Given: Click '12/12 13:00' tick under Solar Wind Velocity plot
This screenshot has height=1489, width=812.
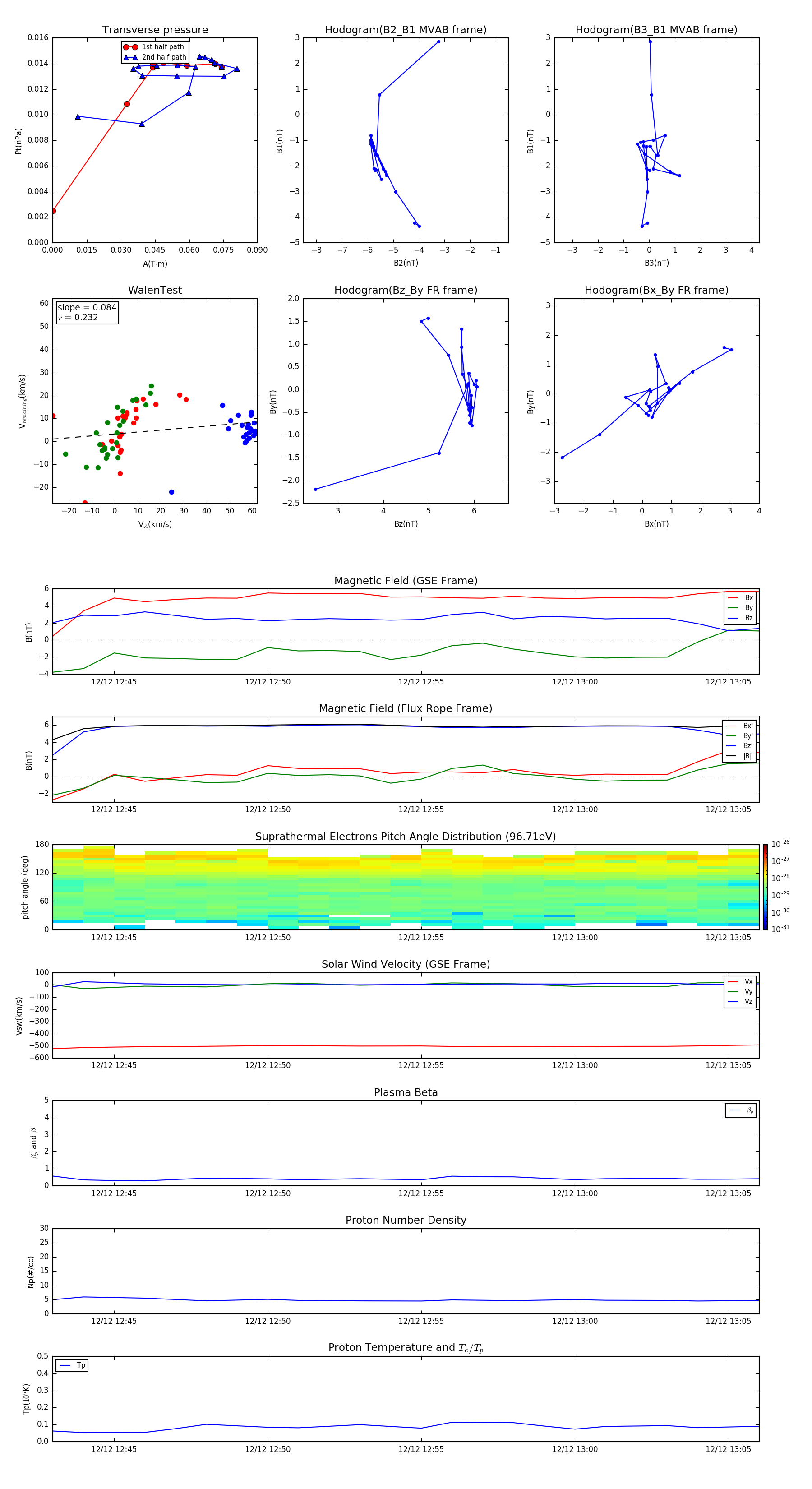Looking at the screenshot, I should [x=574, y=1065].
